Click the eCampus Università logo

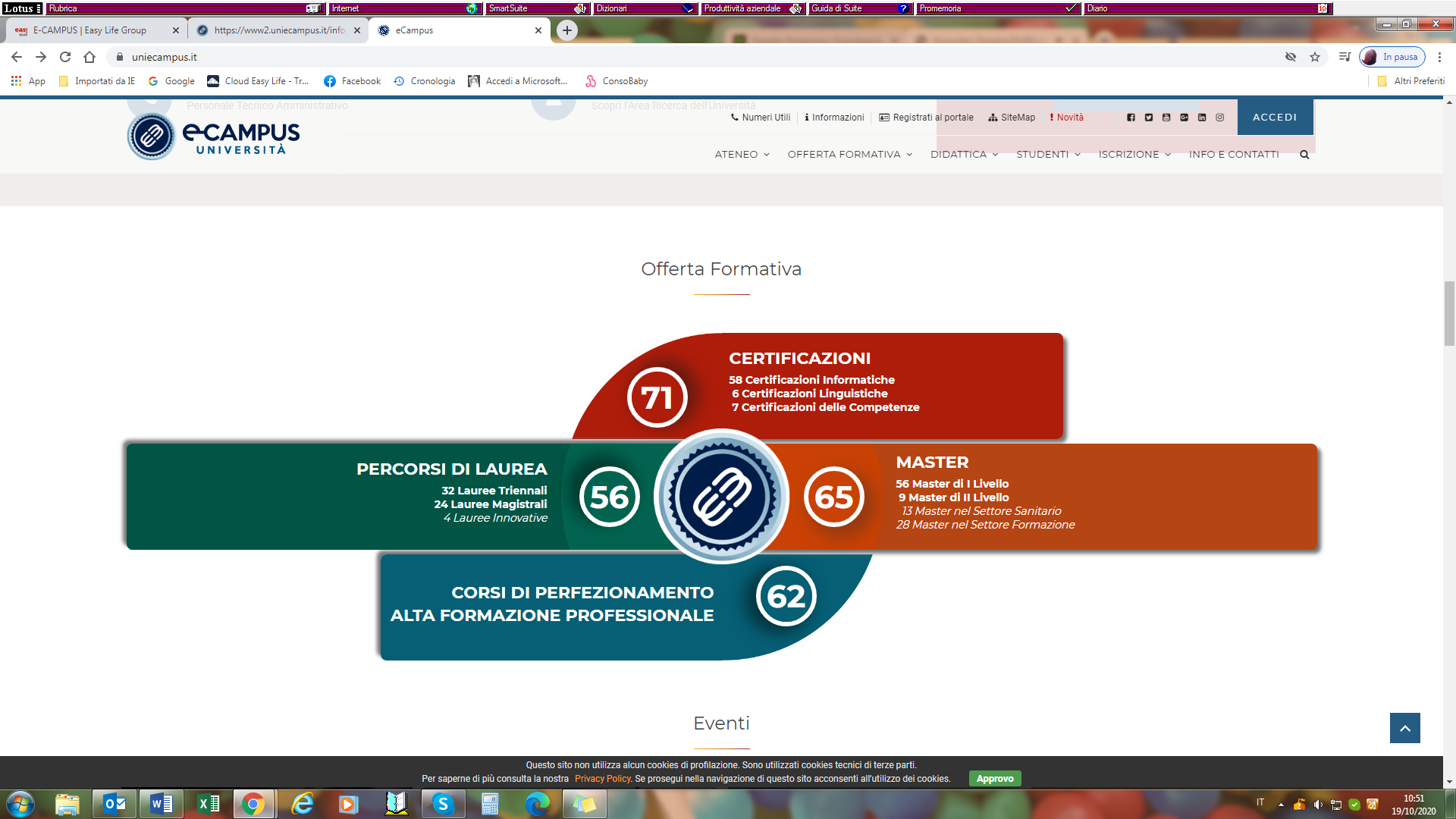[x=213, y=136]
